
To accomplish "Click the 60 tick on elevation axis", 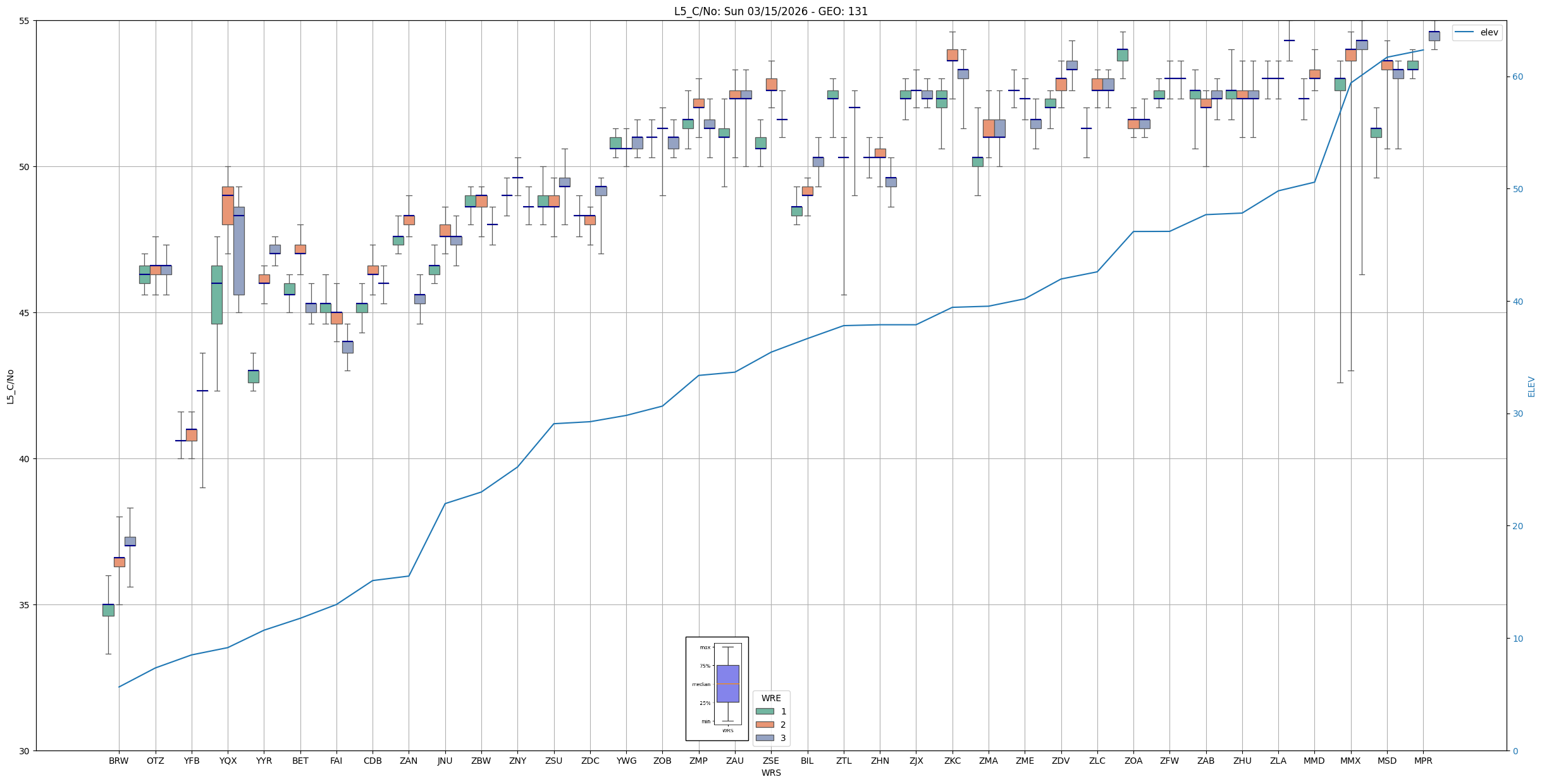I will [x=1517, y=77].
